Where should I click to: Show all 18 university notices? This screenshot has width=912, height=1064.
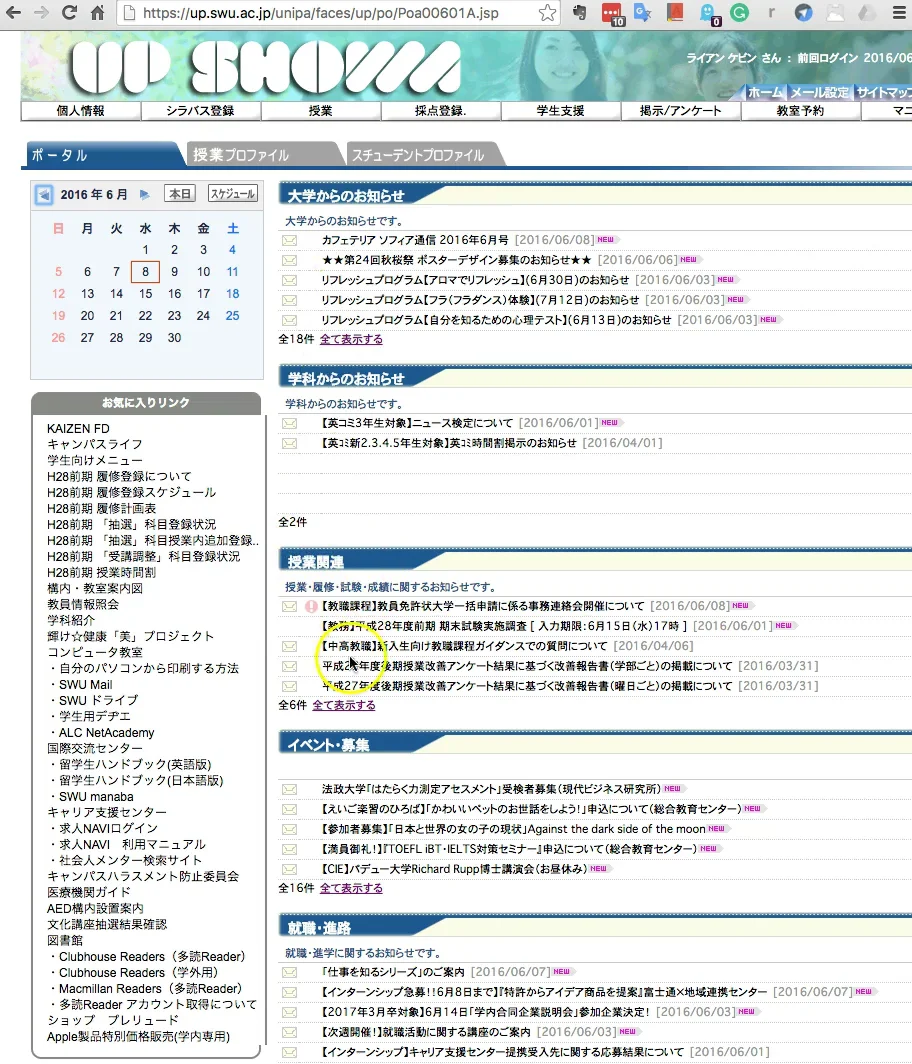[351, 339]
